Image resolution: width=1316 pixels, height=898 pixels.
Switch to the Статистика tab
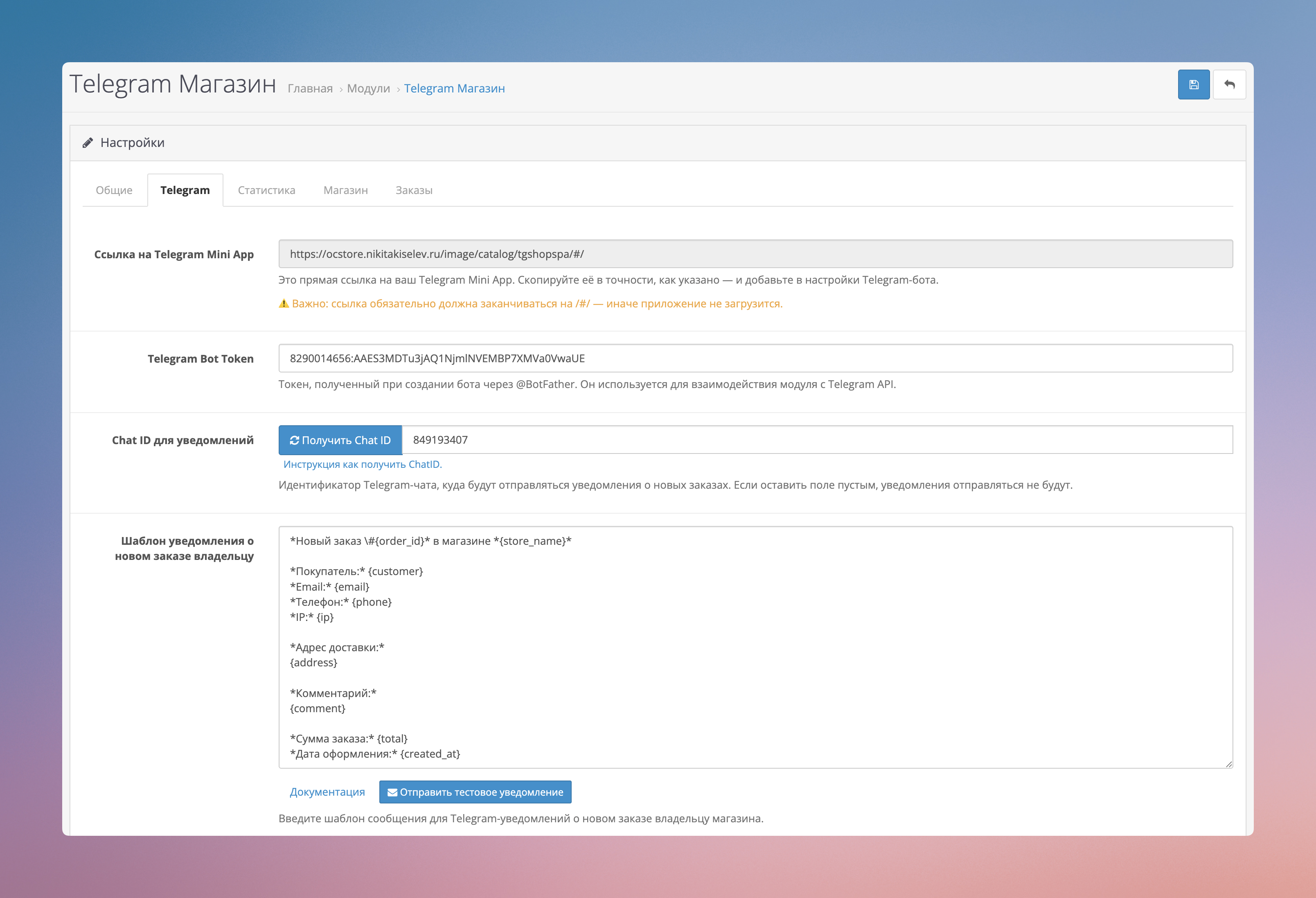(x=267, y=190)
